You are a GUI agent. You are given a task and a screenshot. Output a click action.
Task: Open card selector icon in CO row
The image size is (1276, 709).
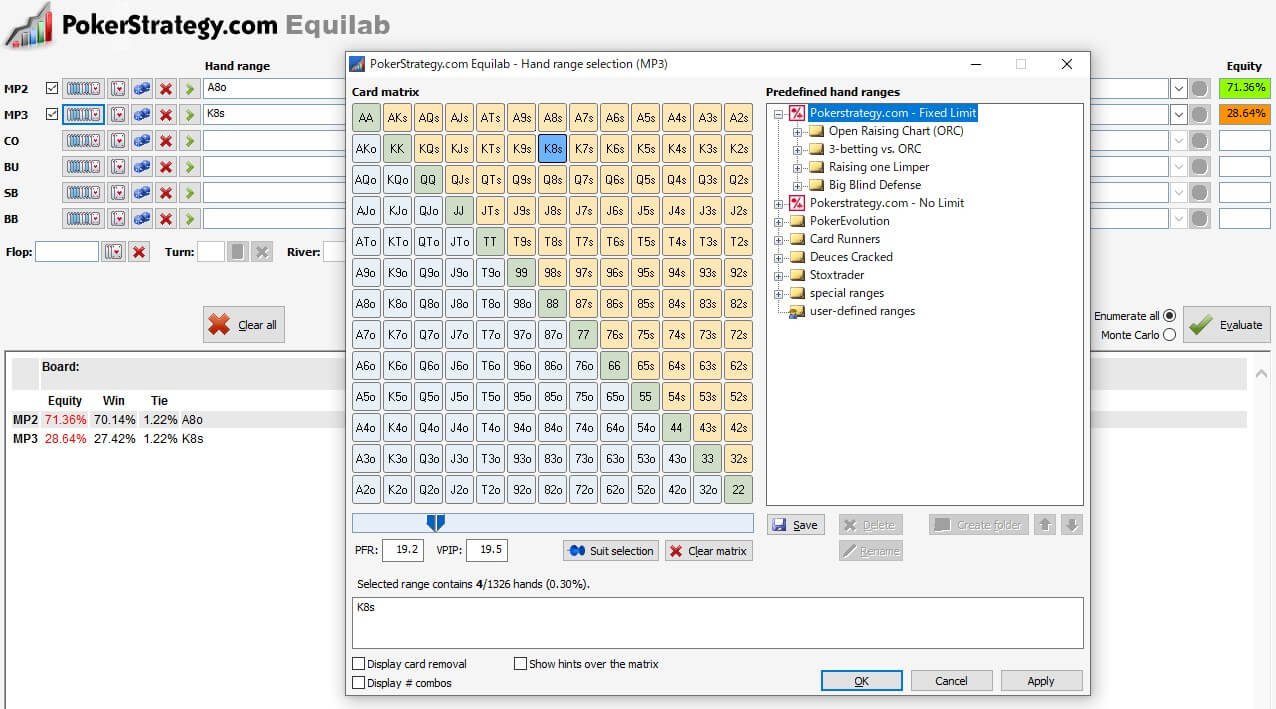(x=118, y=141)
